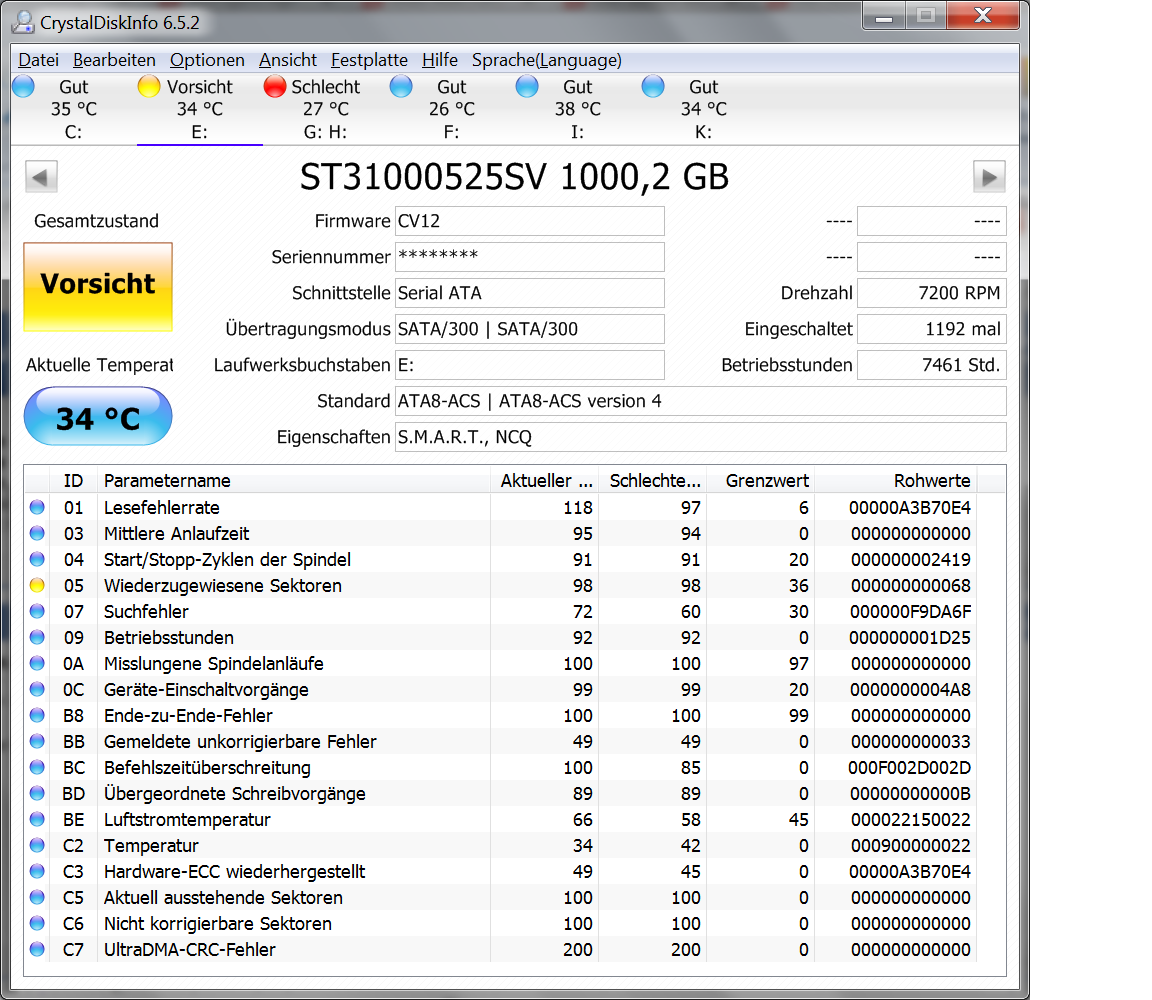Select the Suchfehler parameter name
Screen dimensions: 1152x1000
[x=146, y=611]
